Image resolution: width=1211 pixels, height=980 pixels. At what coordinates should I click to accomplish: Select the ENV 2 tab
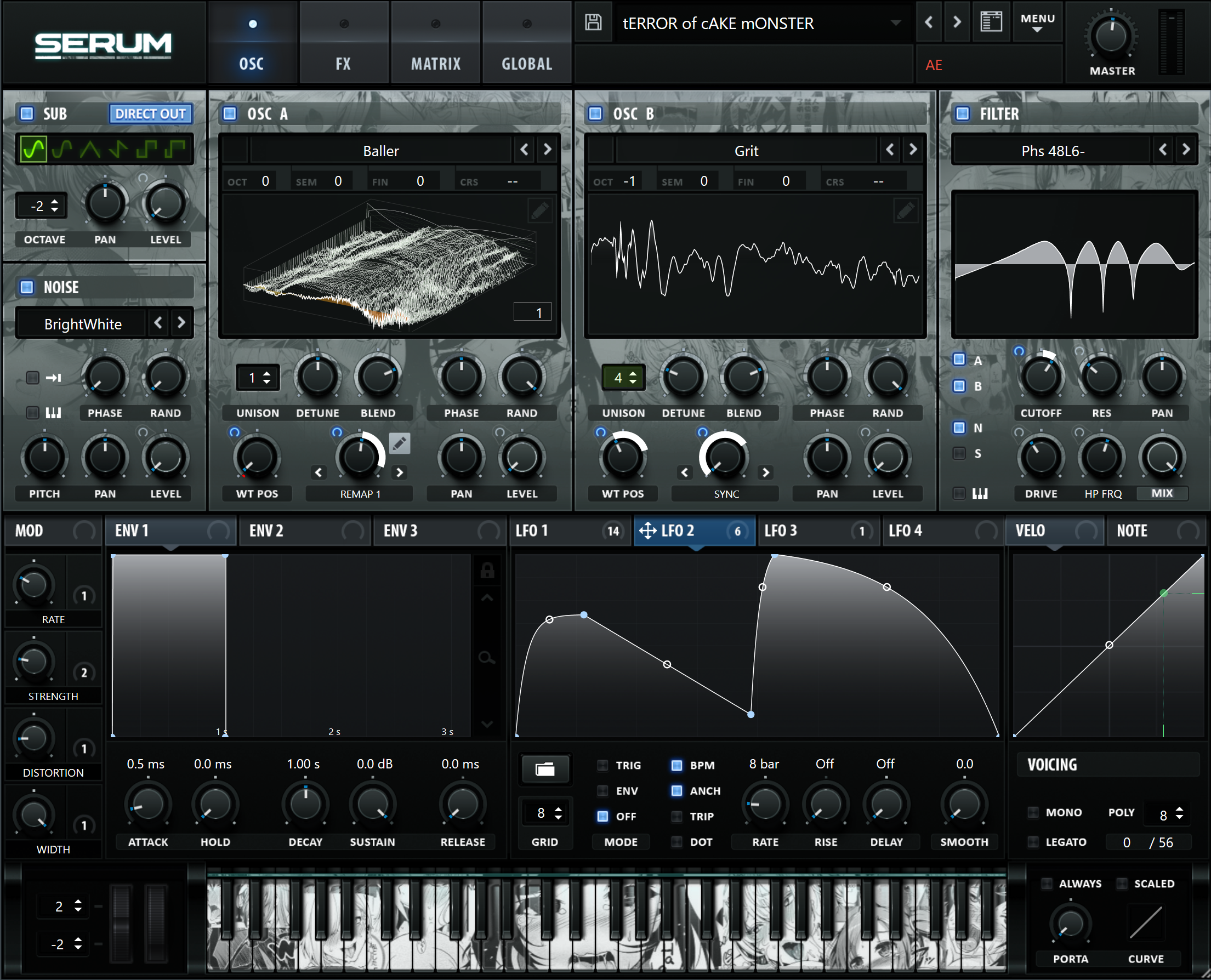305,531
